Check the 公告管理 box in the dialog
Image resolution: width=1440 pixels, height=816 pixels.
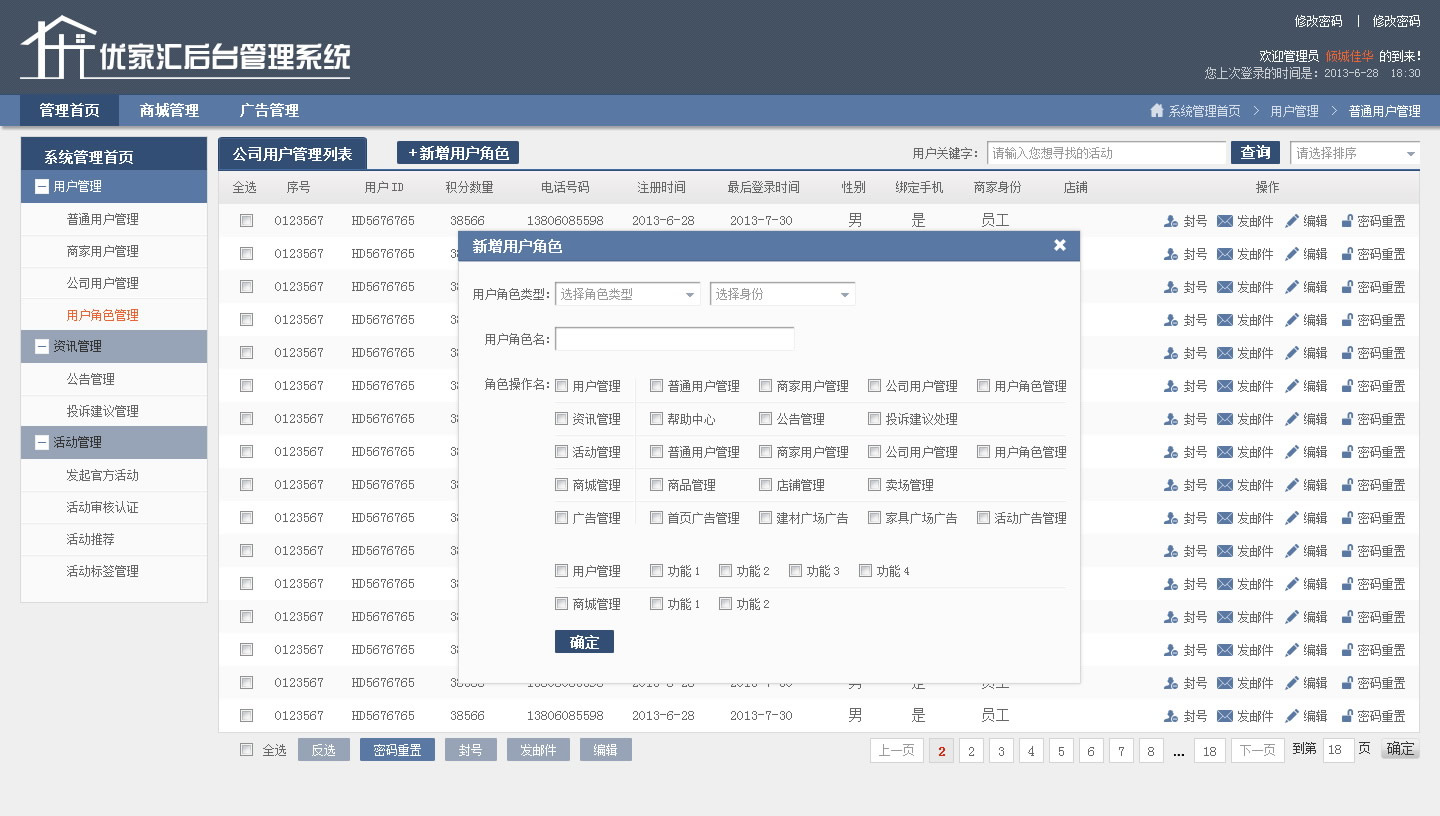tap(766, 419)
